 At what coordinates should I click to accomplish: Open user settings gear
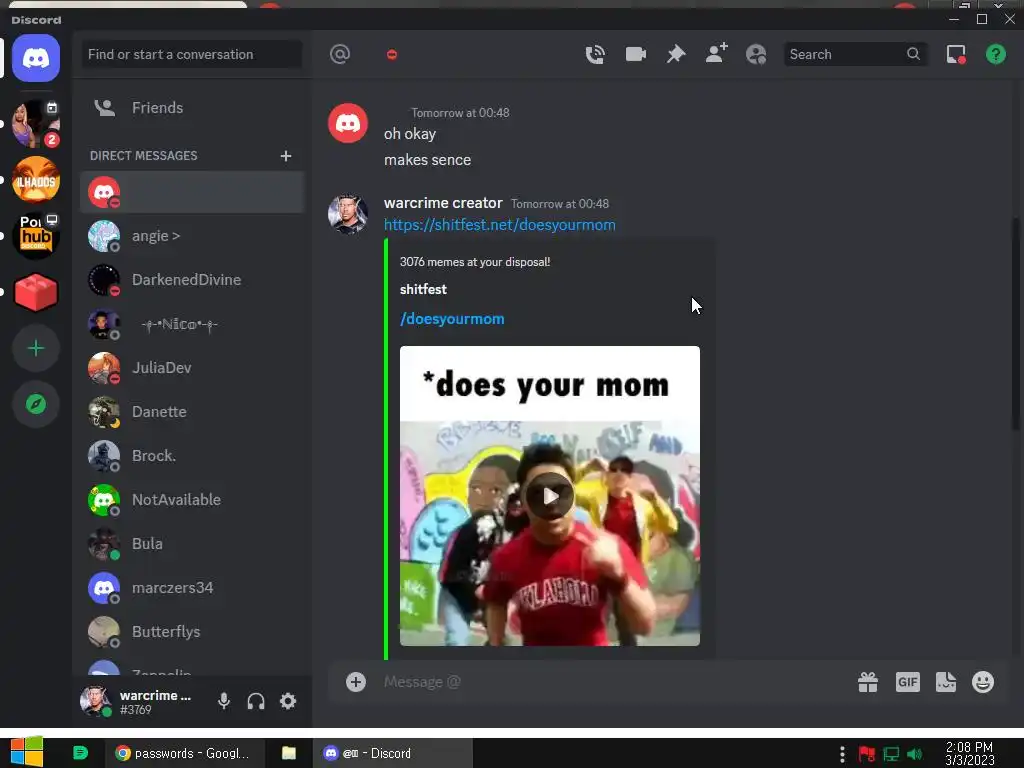[x=288, y=701]
